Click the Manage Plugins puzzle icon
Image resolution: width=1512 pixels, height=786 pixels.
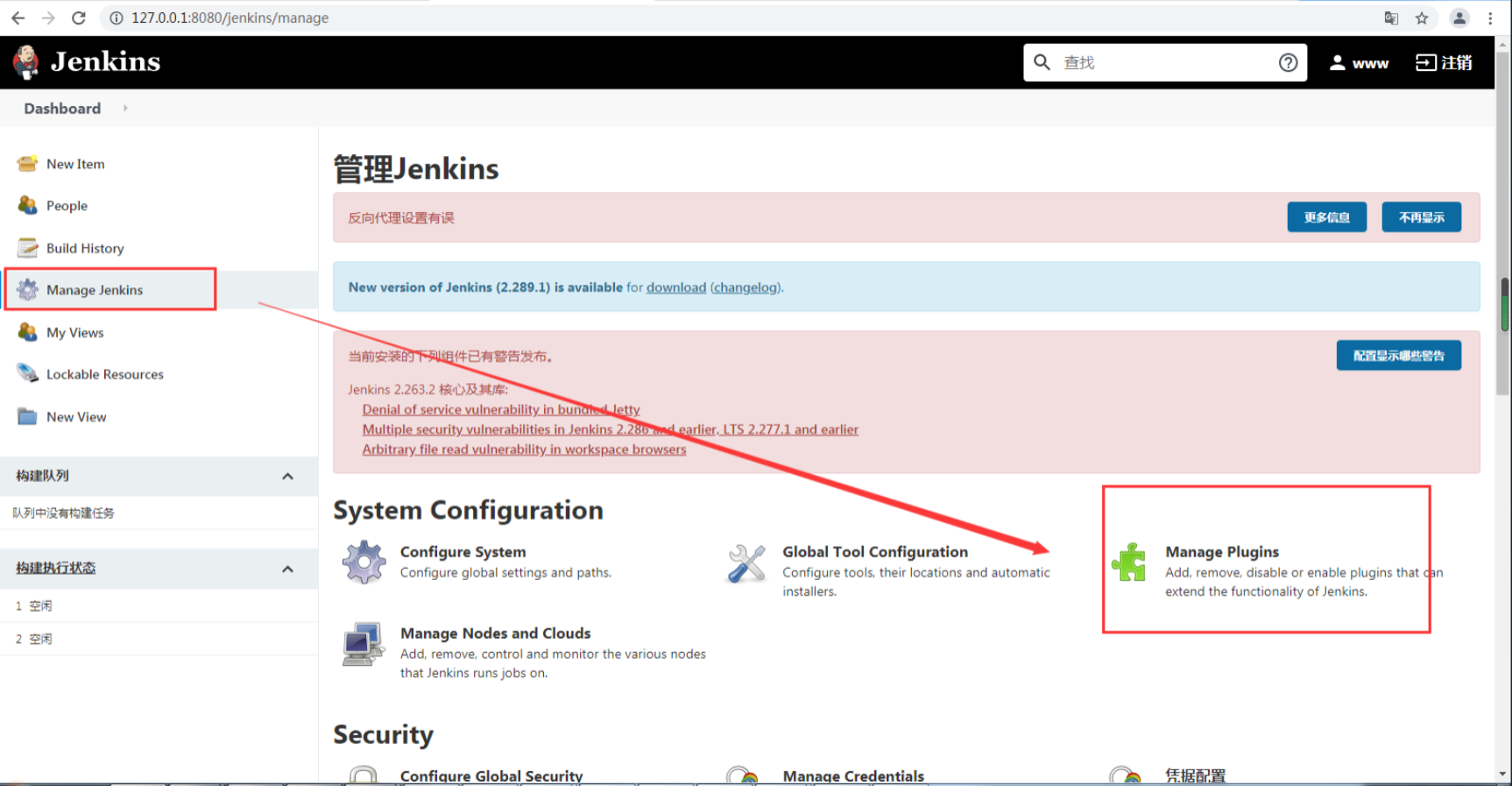[1129, 562]
